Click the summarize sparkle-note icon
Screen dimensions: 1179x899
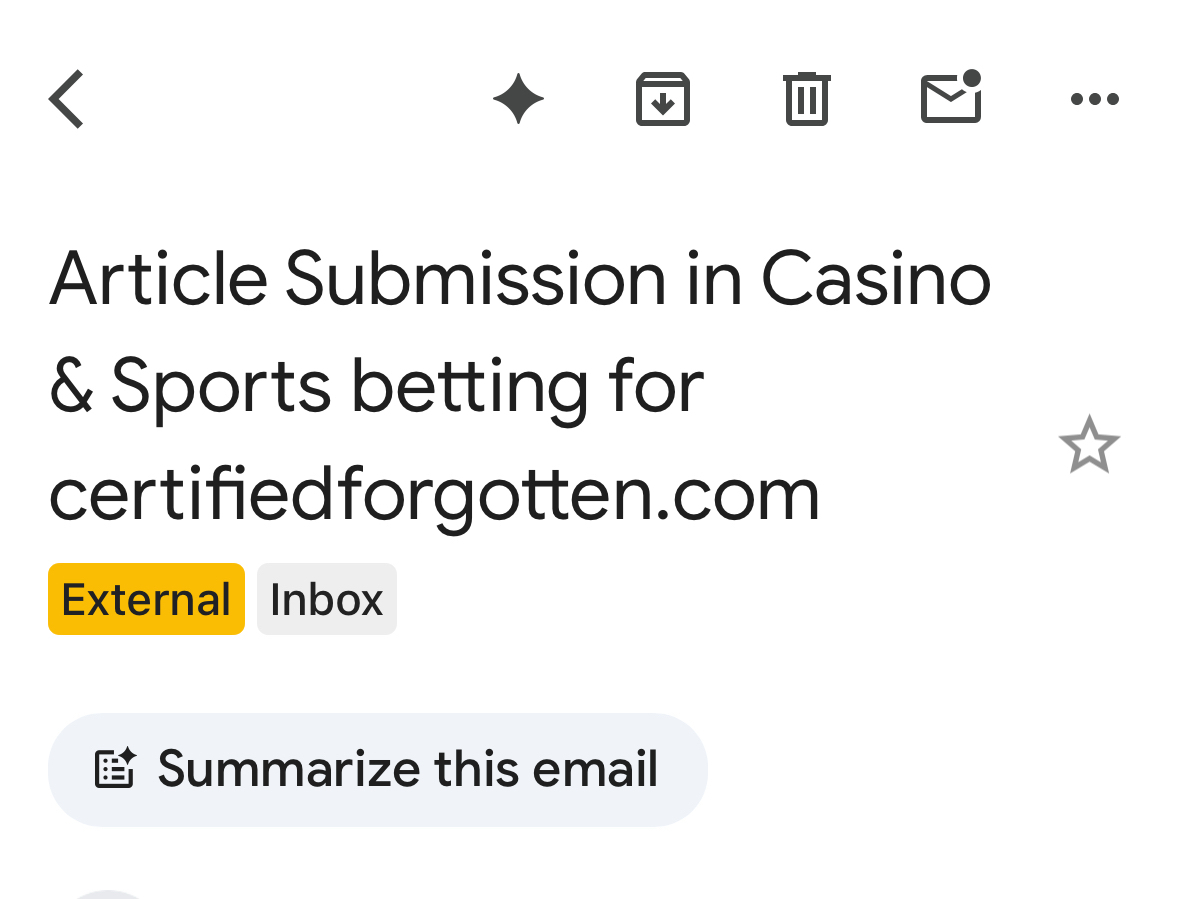pos(115,769)
